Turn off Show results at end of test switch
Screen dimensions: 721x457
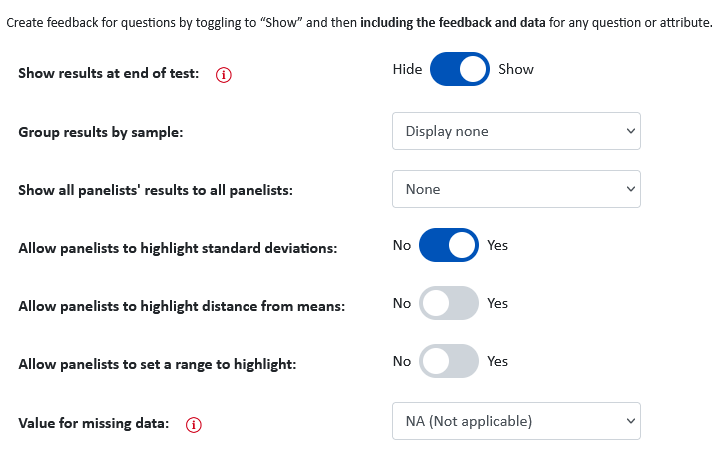pos(460,69)
